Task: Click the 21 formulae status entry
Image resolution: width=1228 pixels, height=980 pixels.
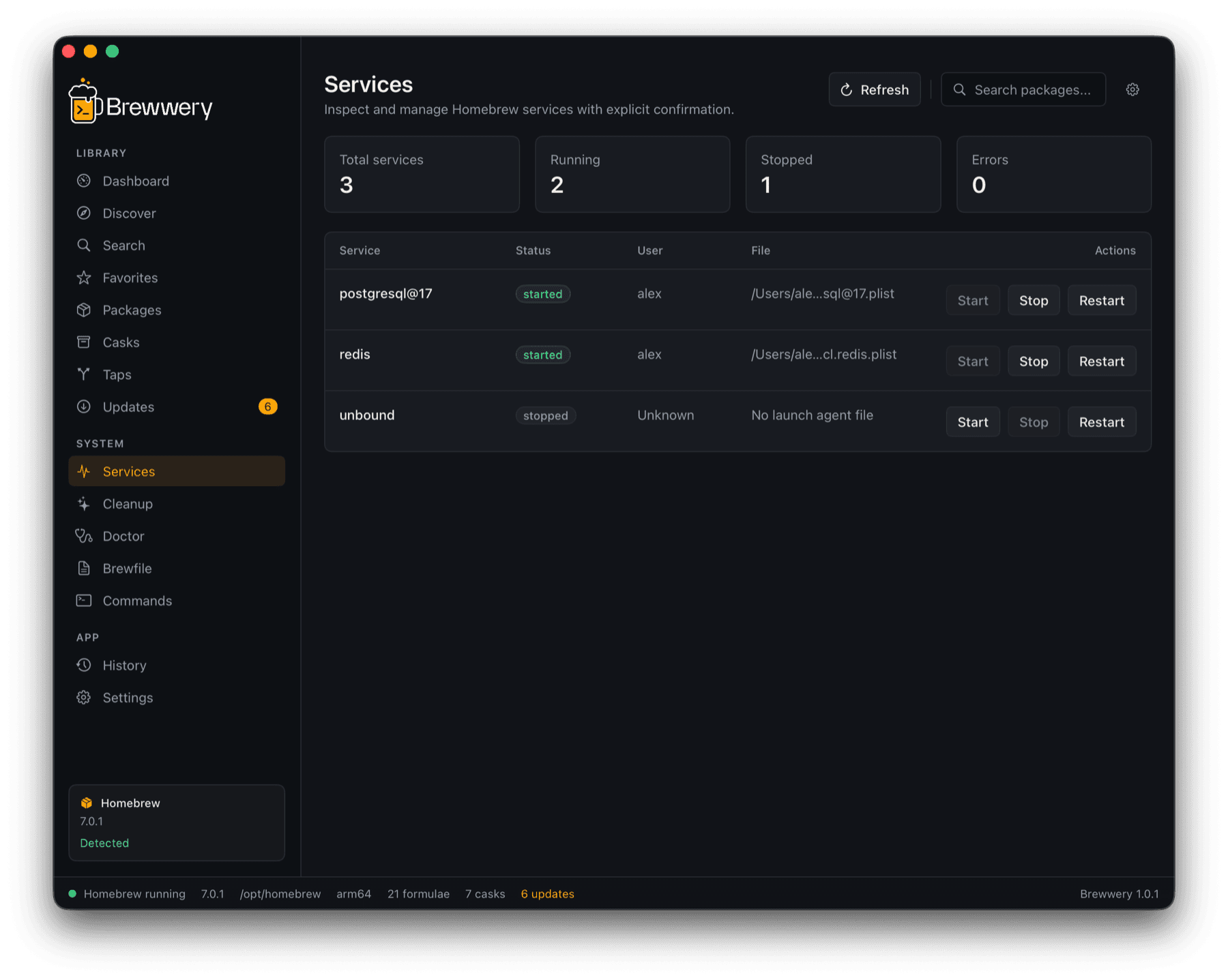Action: pos(418,893)
